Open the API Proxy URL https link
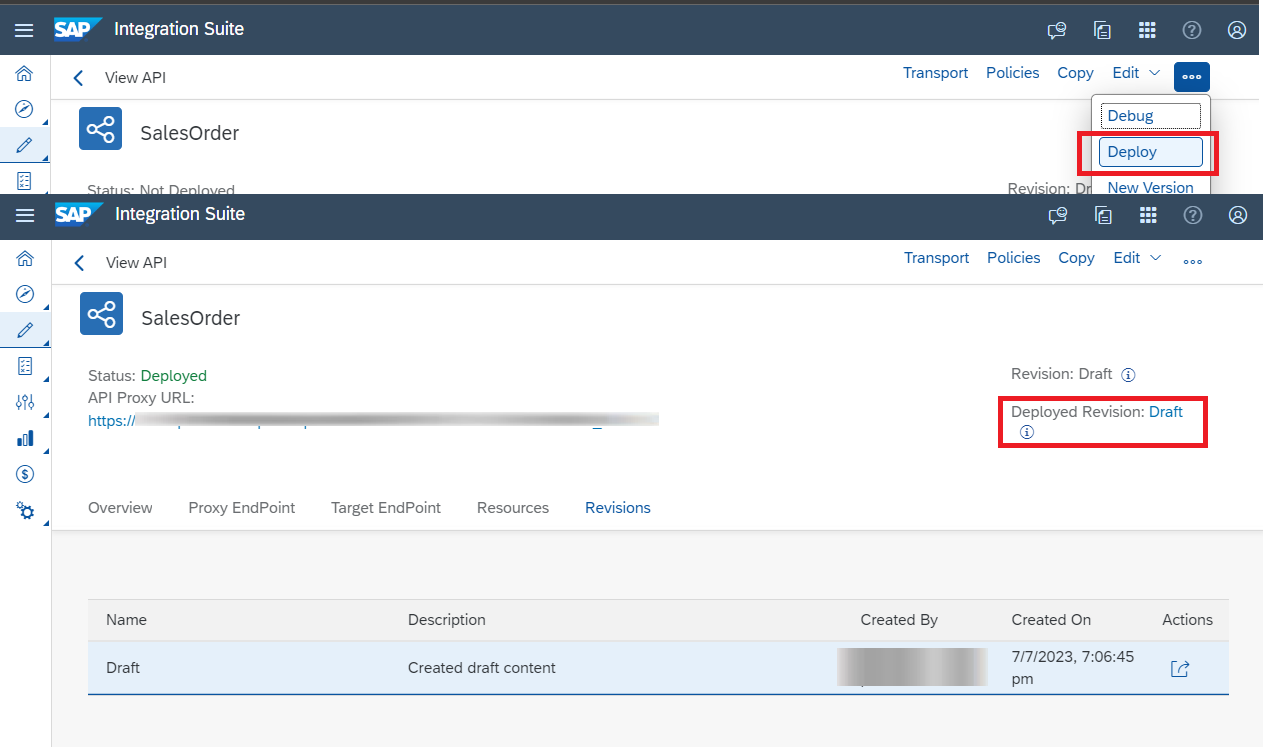The image size is (1263, 747). [373, 421]
